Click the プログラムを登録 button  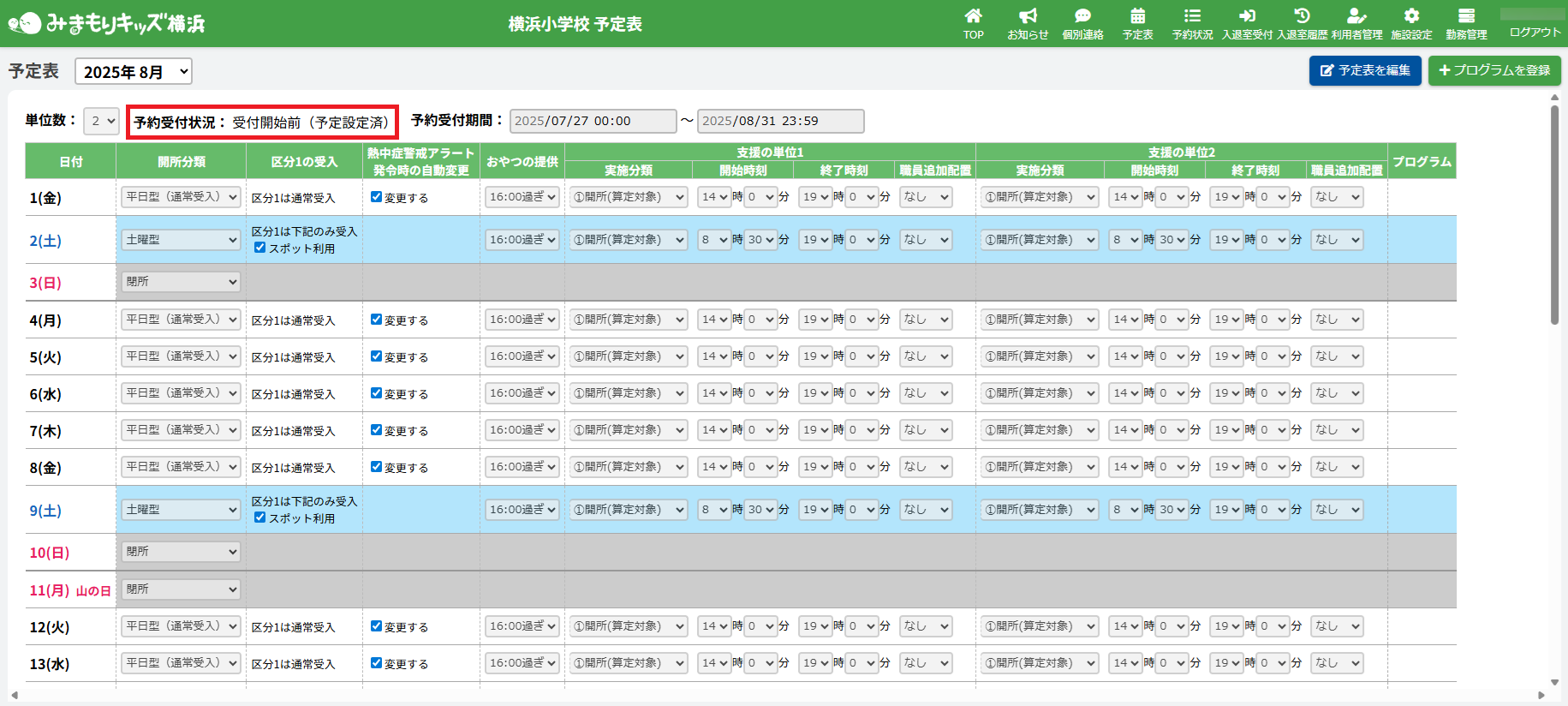tap(1494, 70)
